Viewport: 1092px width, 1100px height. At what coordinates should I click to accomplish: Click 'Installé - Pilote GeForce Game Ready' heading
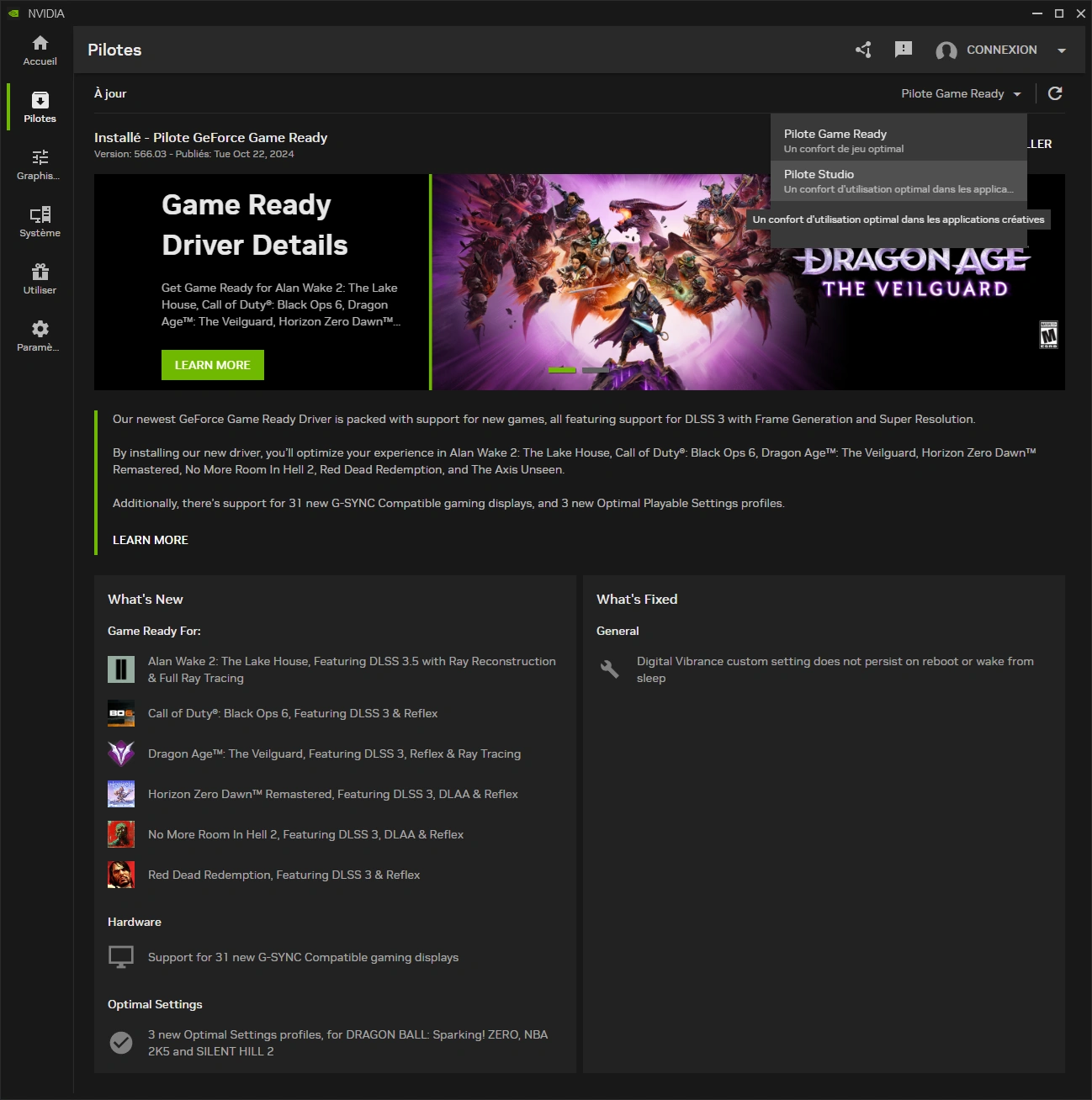(210, 137)
